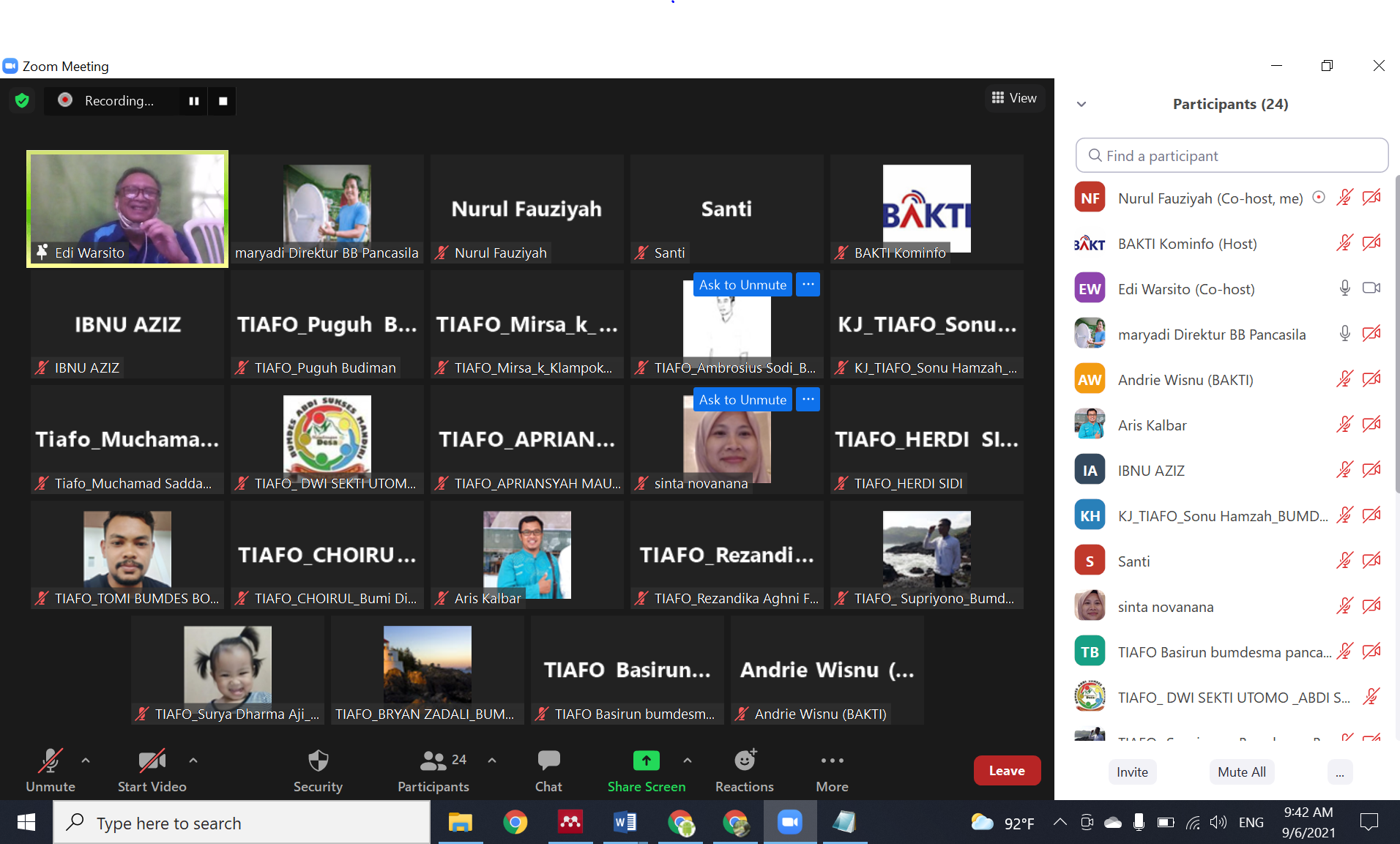Click the Share Screen icon
The width and height of the screenshot is (1400, 844).
(646, 761)
